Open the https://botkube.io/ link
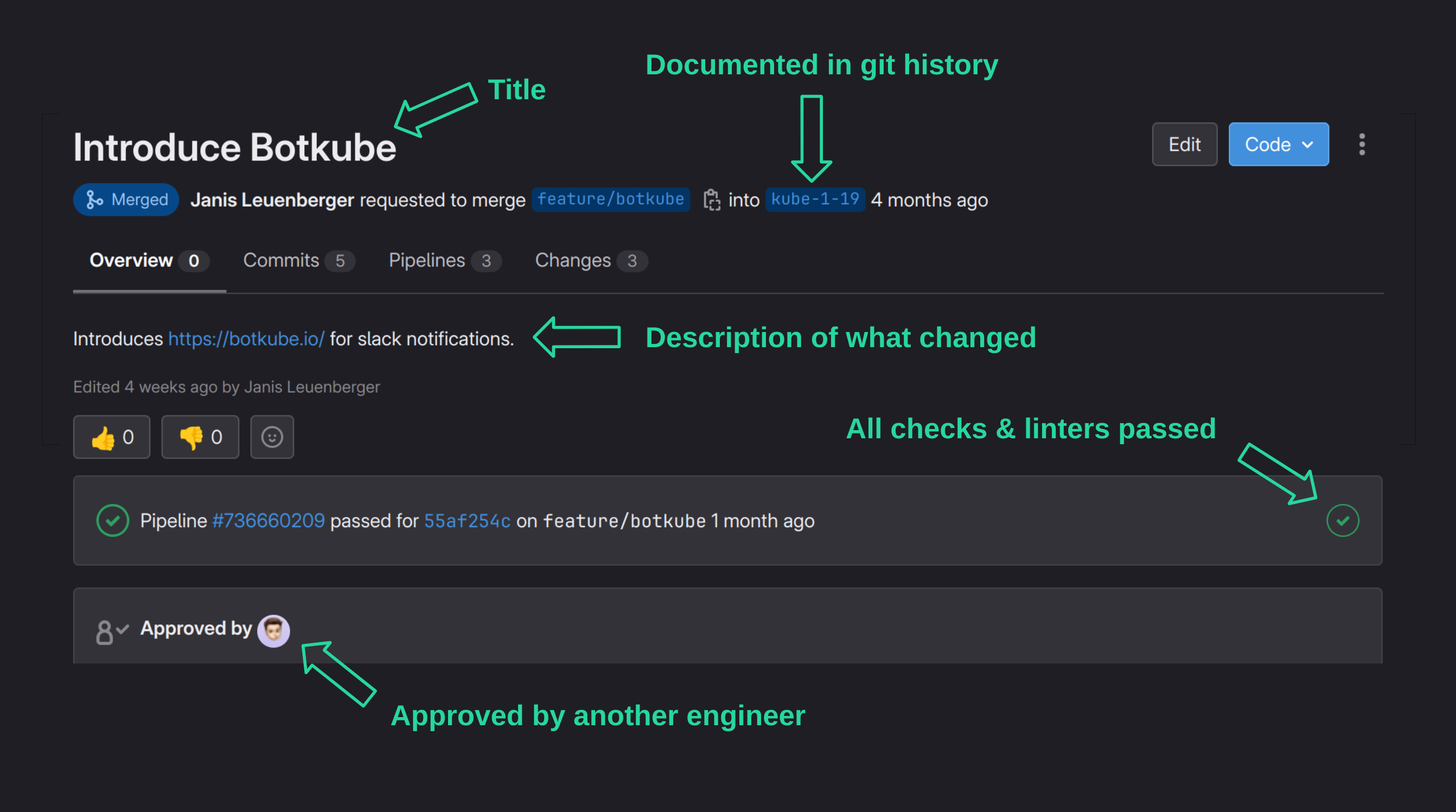 (x=246, y=338)
